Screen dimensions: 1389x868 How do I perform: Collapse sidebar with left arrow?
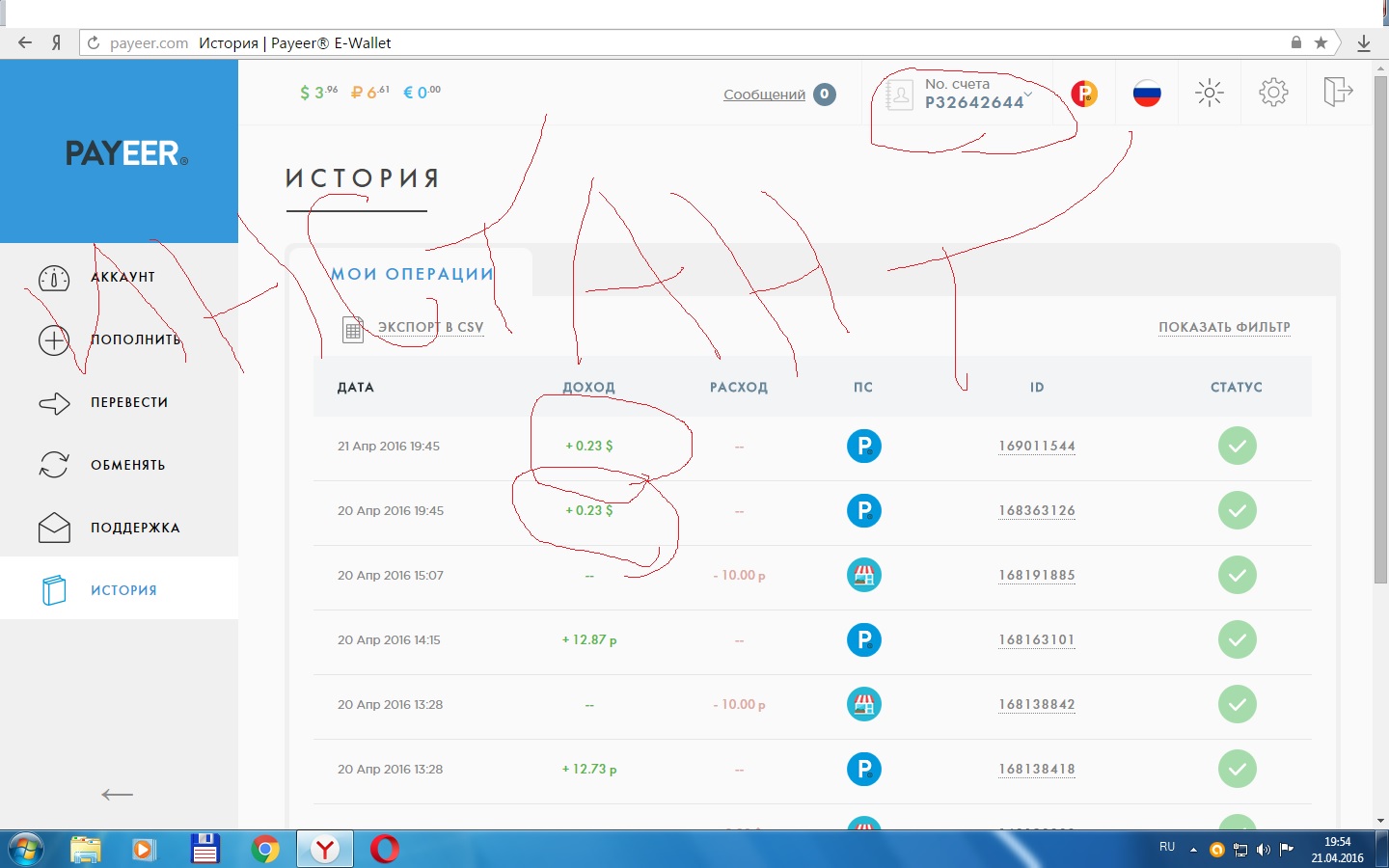coord(117,795)
